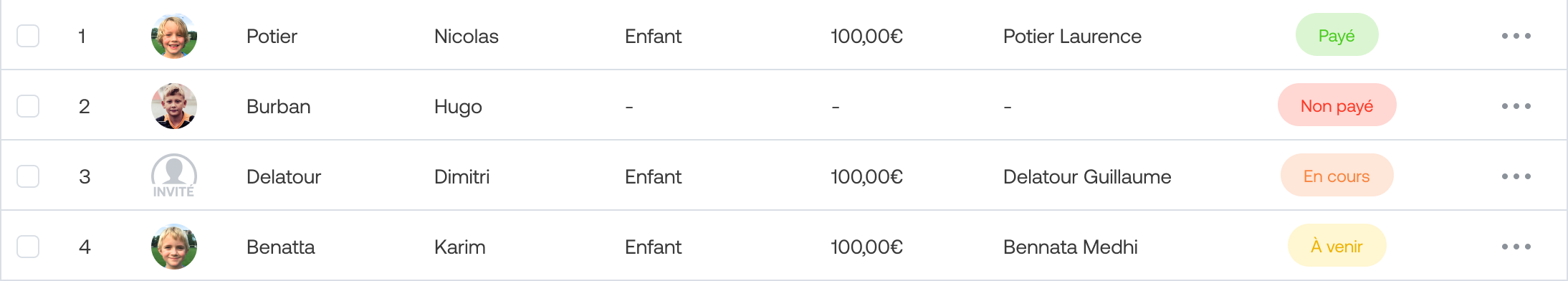The image size is (1568, 281).
Task: Tick the checkbox for row 1 Potier
Action: pyautogui.click(x=28, y=36)
